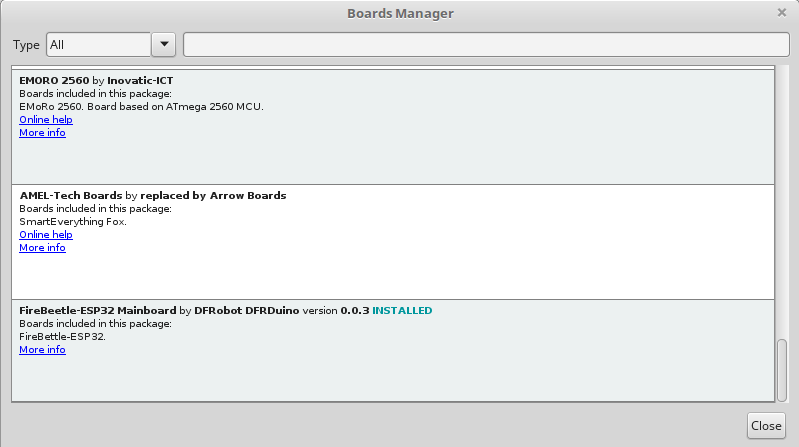Click 'replaced by Arrow Boards' author text

[x=213, y=196]
